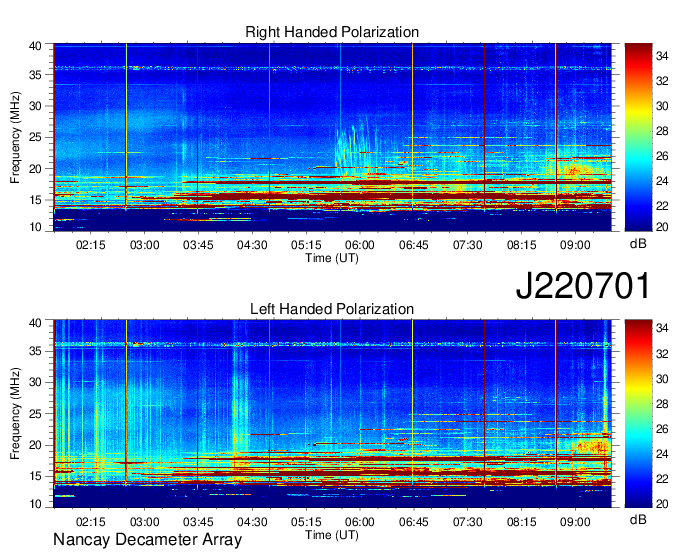
Task: Click the 02:15 time tick of Right Handed plot
Action: 91,245
